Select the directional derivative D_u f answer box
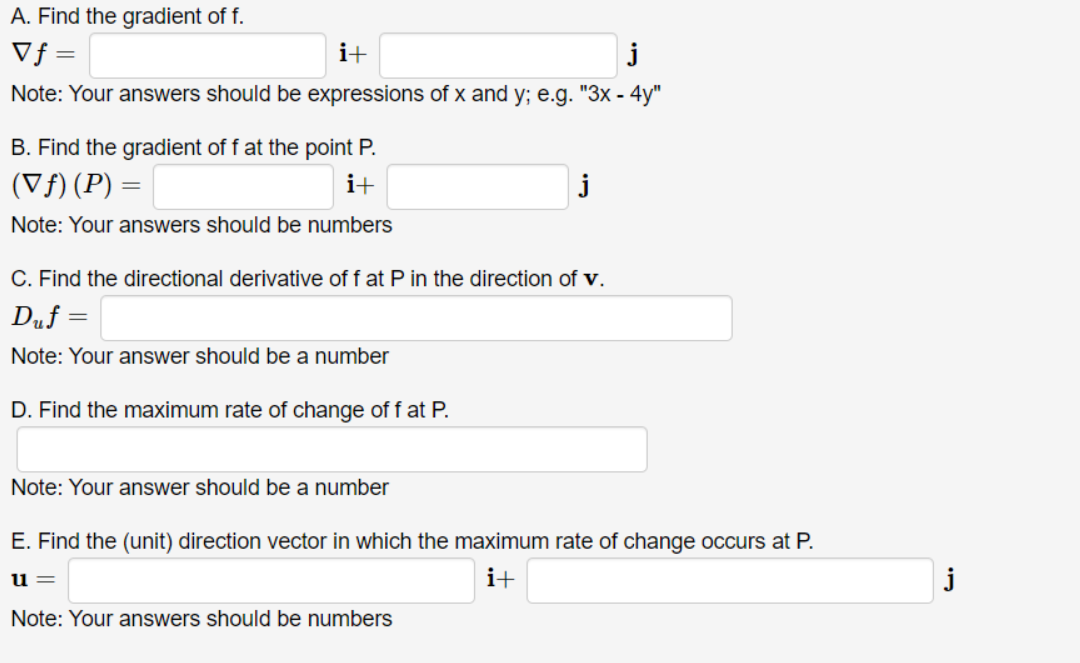 (416, 318)
